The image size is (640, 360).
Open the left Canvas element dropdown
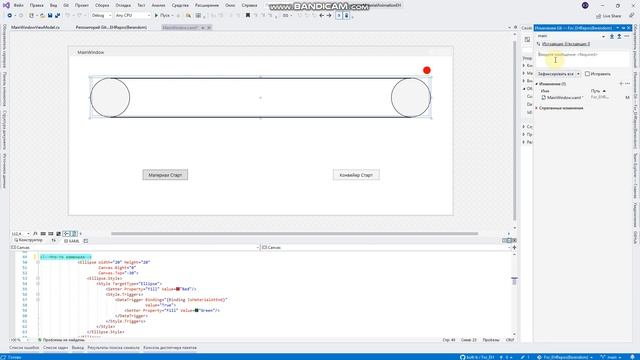pos(135,247)
